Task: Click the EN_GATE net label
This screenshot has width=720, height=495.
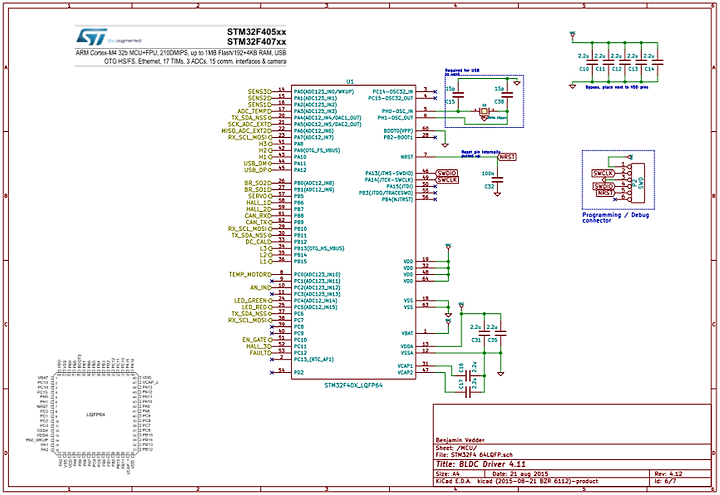Action: click(x=257, y=340)
